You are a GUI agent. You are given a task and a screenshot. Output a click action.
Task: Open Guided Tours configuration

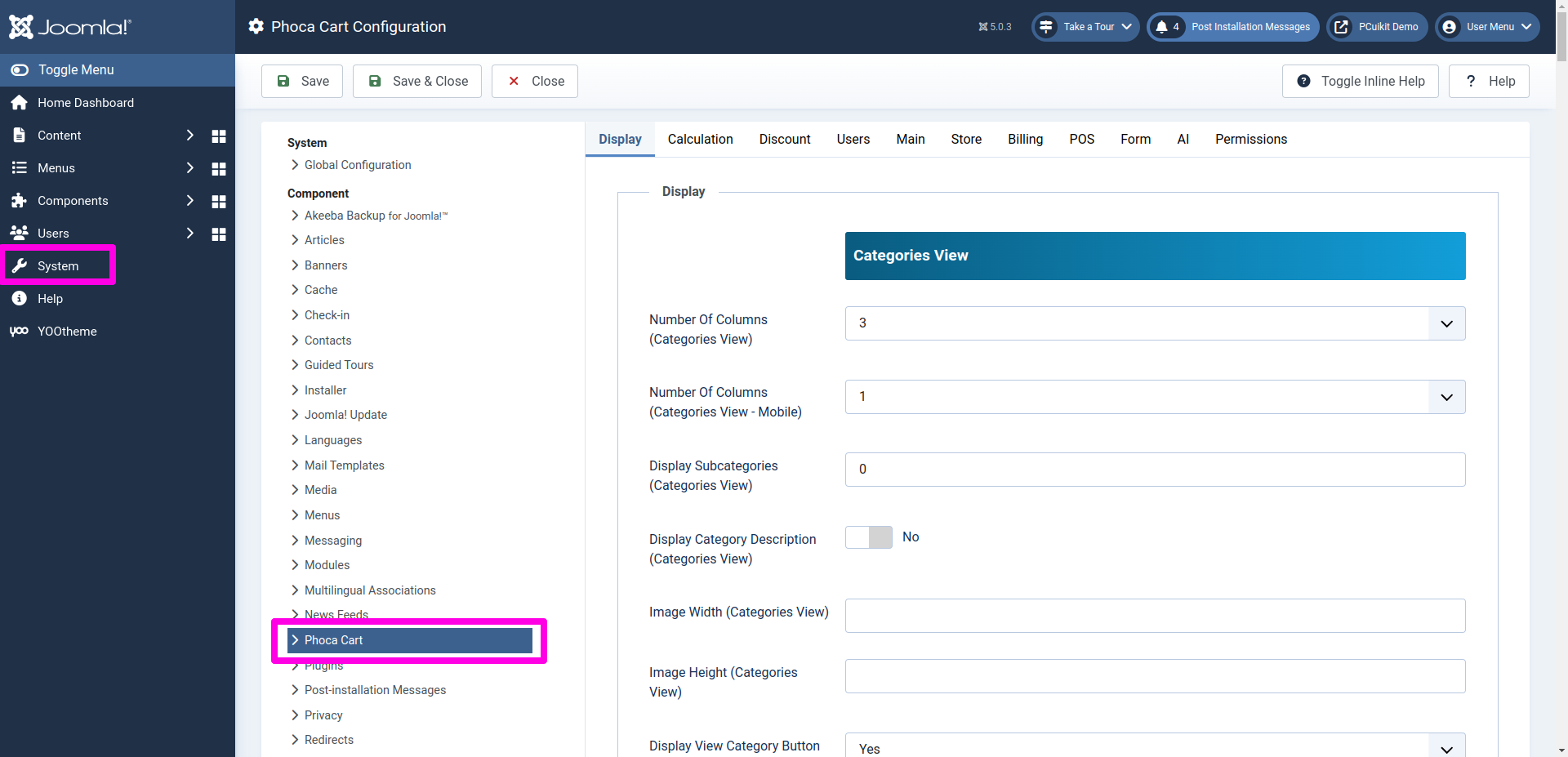pos(339,365)
